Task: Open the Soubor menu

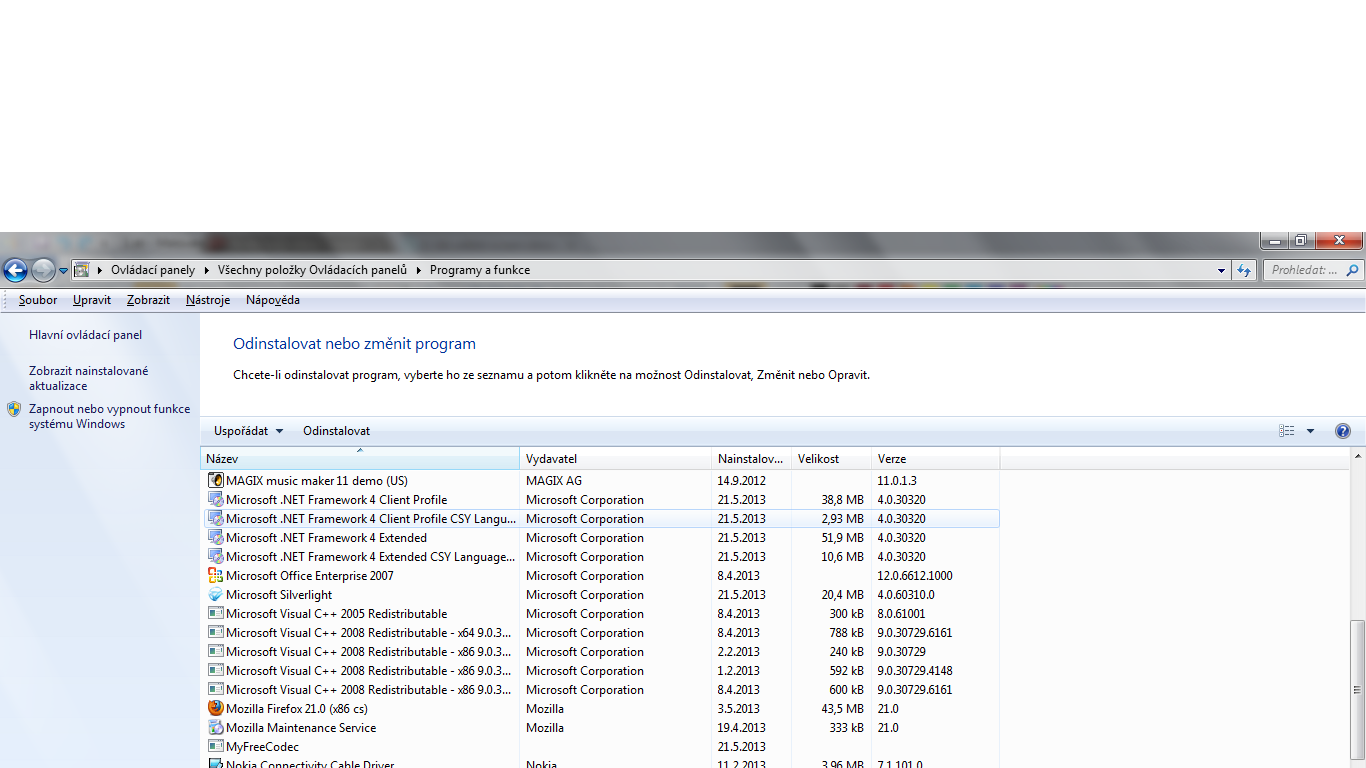Action: coord(38,300)
